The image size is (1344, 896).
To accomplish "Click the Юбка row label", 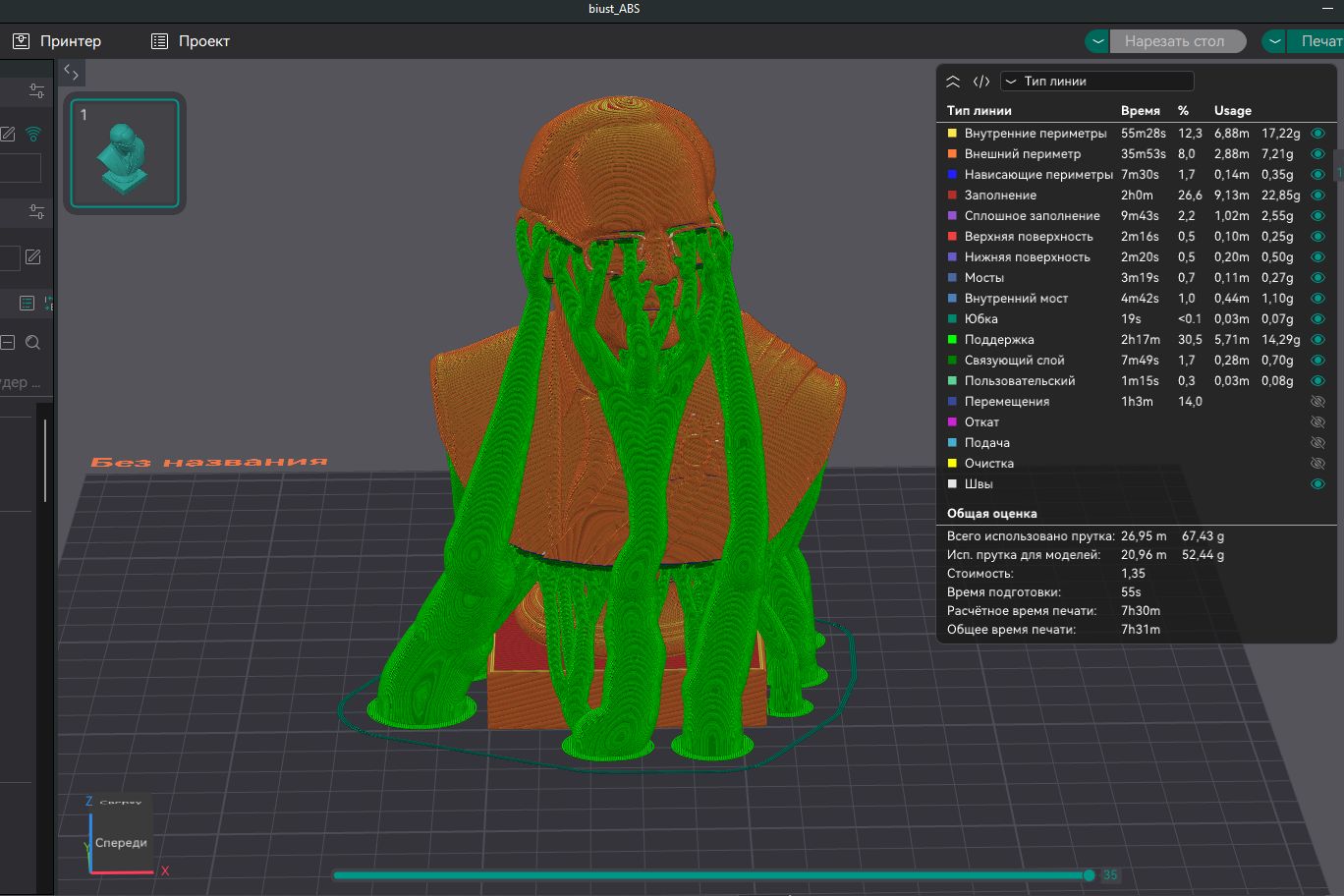I will [x=981, y=318].
